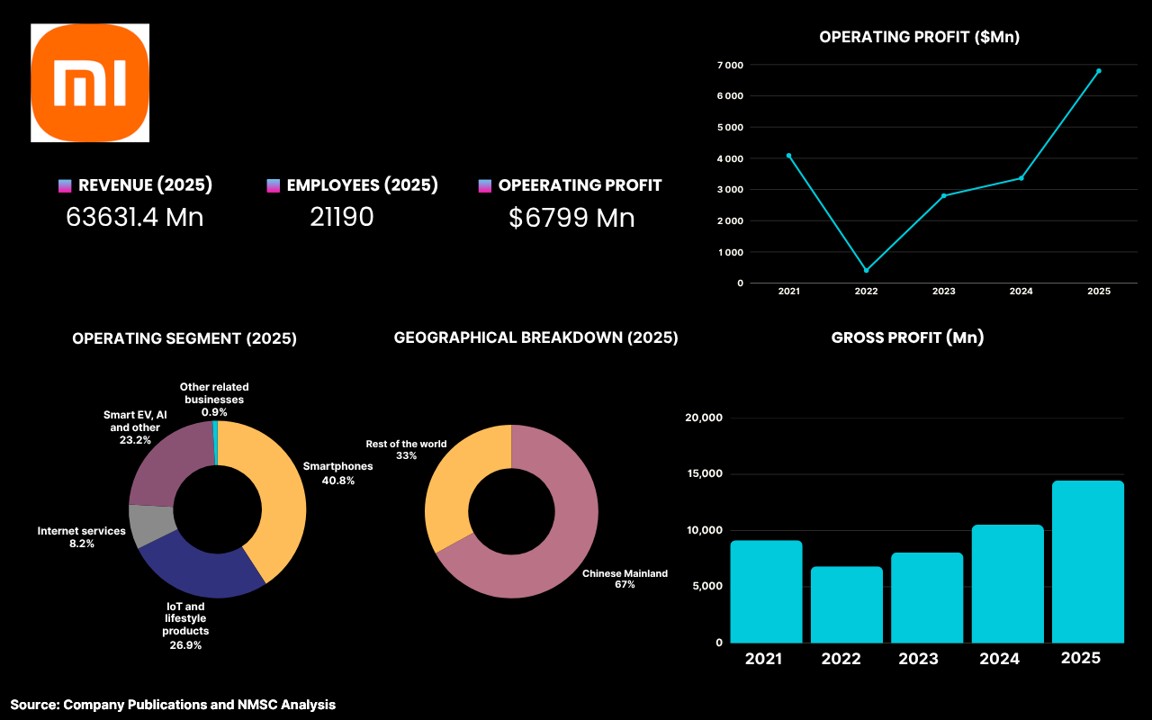Select the 2025 operating profit data point
Image resolution: width=1152 pixels, height=720 pixels.
tap(1099, 71)
